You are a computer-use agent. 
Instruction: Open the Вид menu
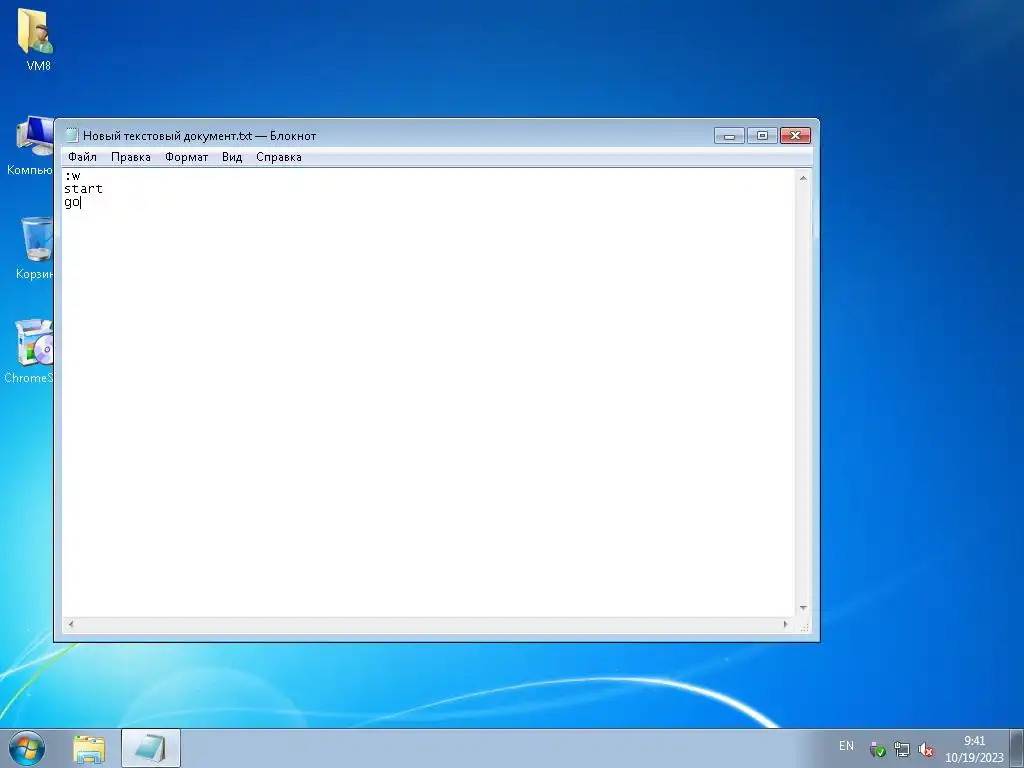pos(232,157)
